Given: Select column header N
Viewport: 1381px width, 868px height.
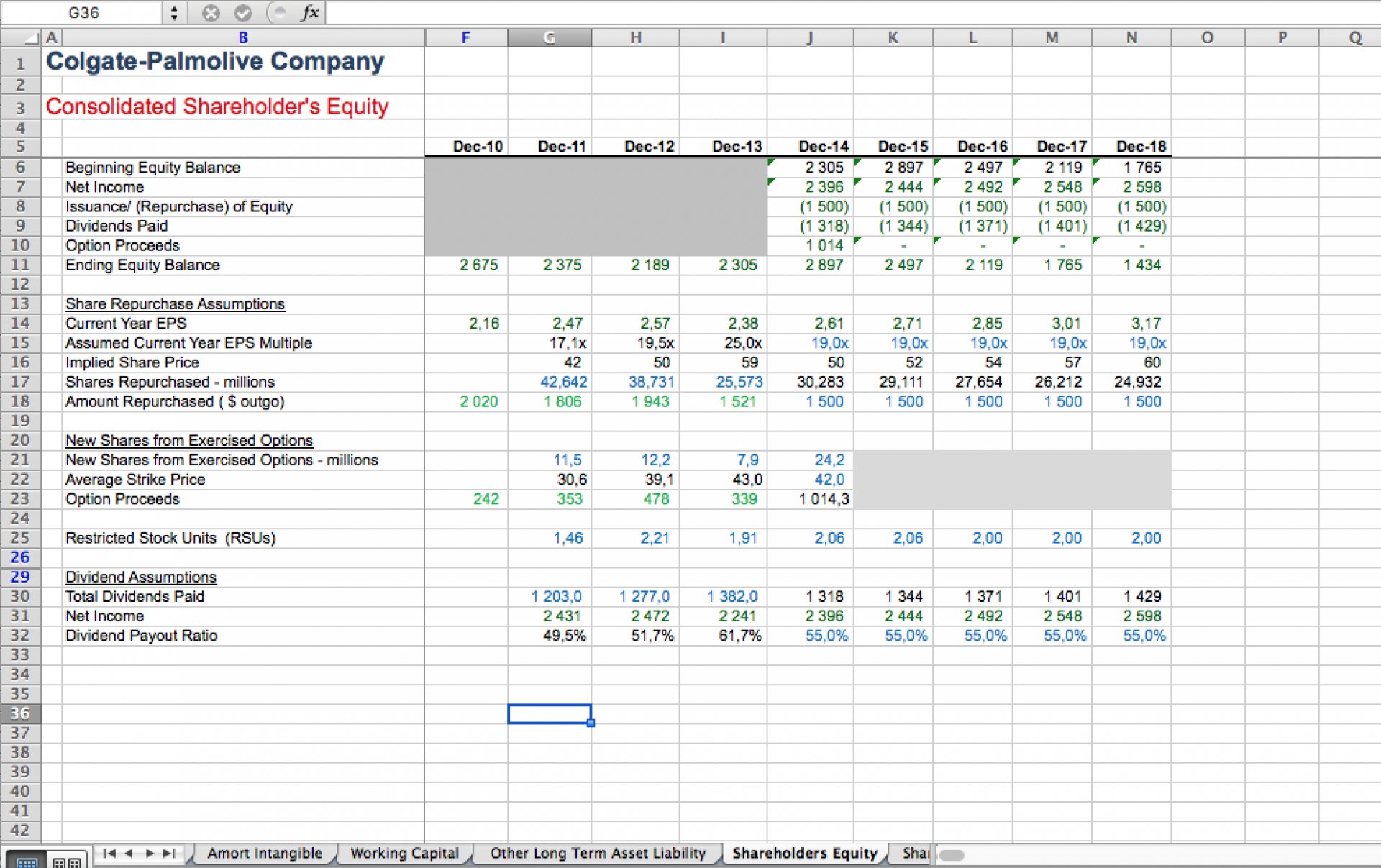Looking at the screenshot, I should coord(1131,37).
